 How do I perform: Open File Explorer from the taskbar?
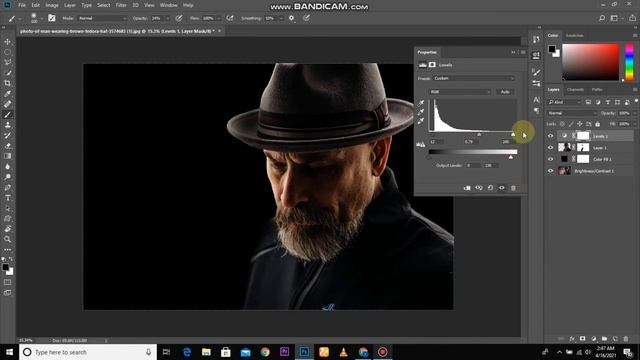coord(206,352)
